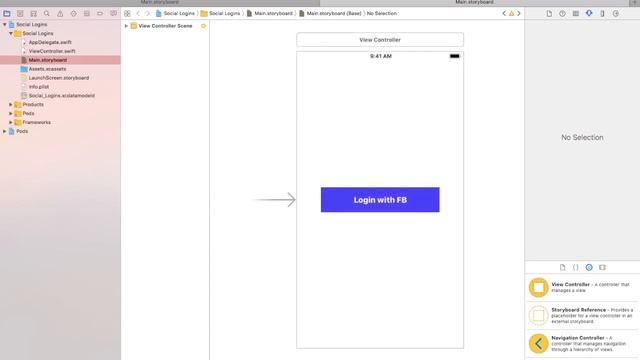Click the No Selection breadcrumb
640x360 pixels.
click(x=382, y=13)
